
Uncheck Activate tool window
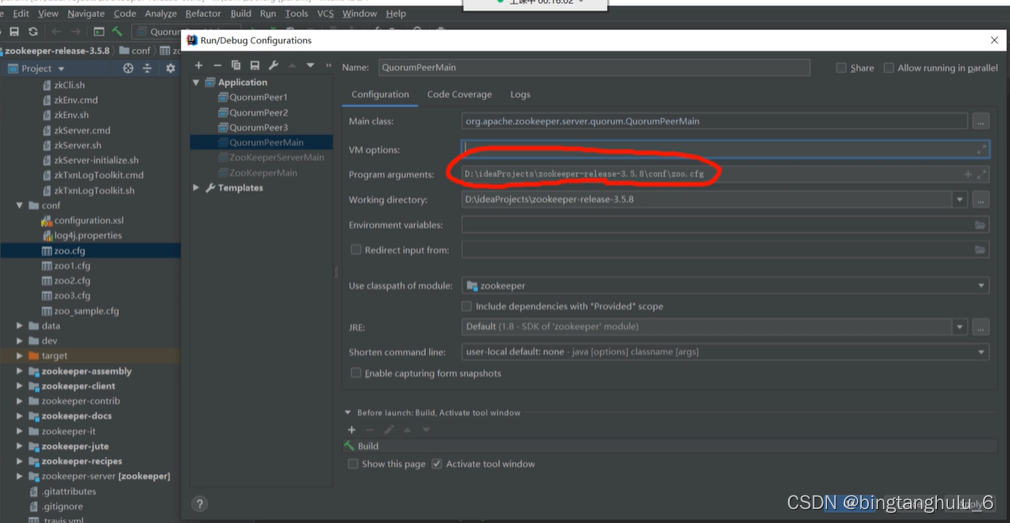coord(437,464)
